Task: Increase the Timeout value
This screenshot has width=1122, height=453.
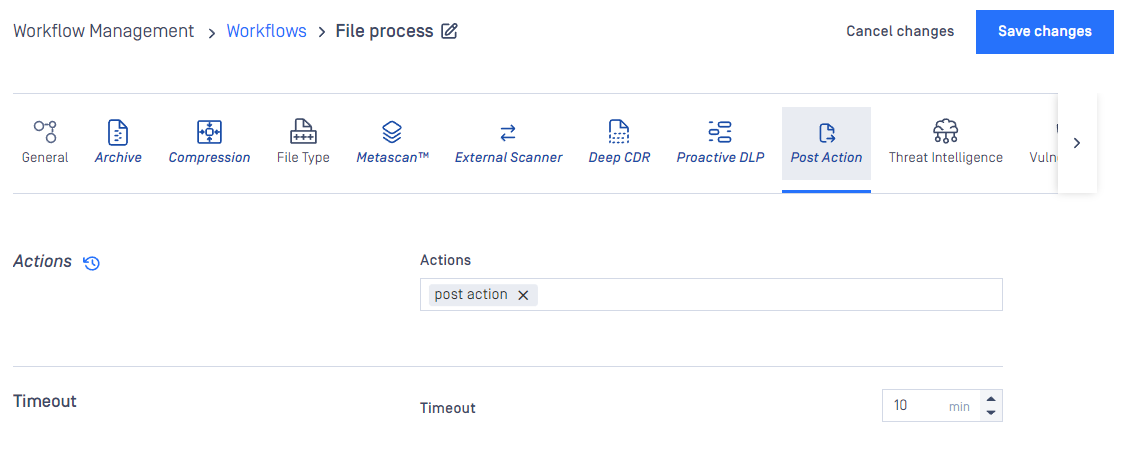Action: (x=991, y=400)
